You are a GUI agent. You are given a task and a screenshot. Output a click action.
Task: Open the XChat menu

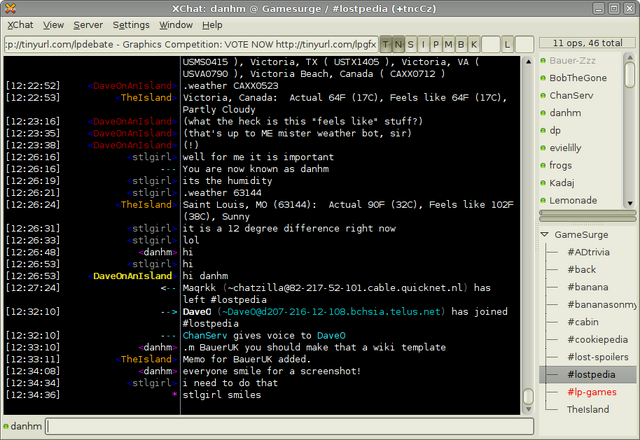click(x=20, y=25)
